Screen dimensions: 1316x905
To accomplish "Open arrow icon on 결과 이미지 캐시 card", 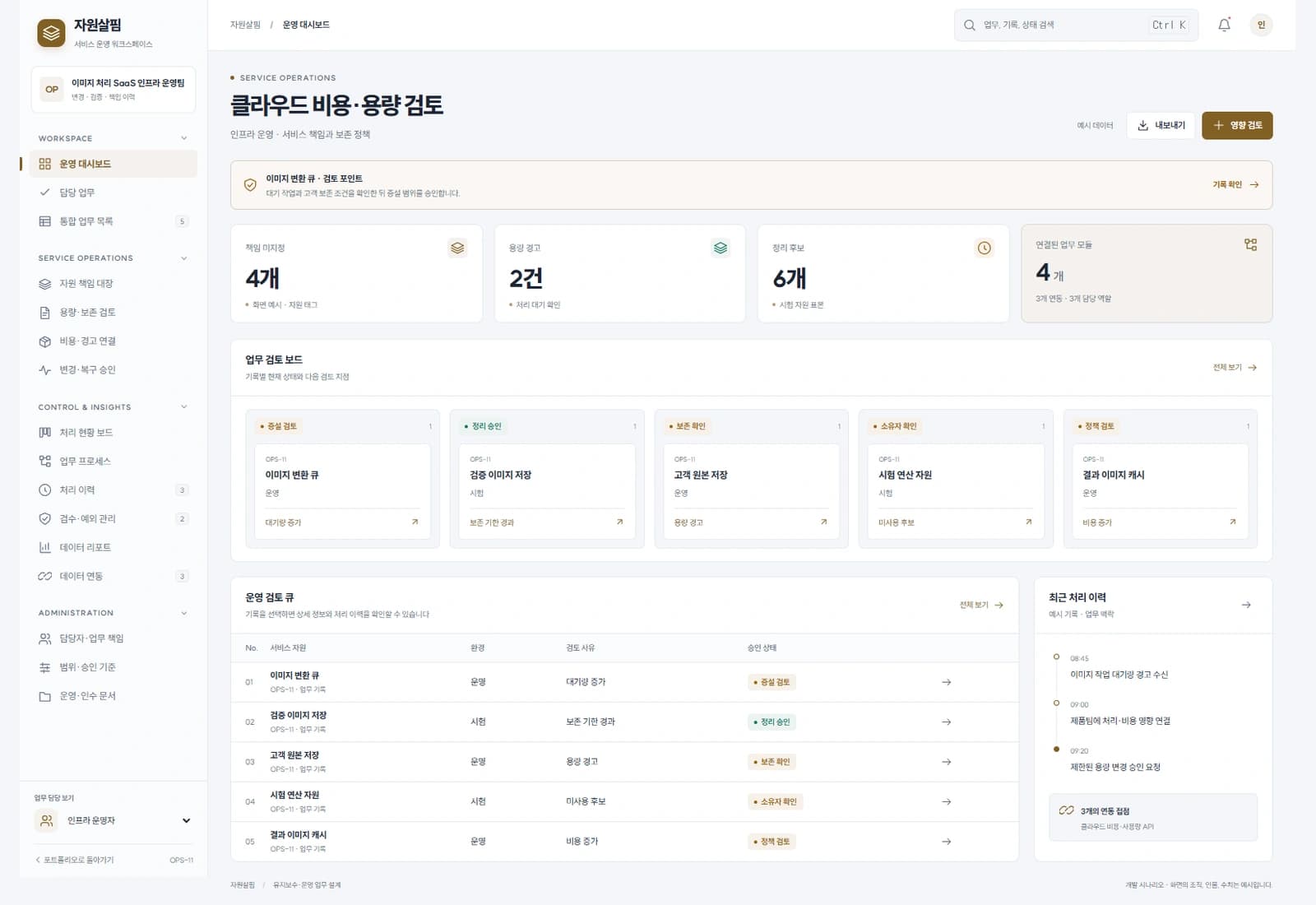I will 1232,522.
